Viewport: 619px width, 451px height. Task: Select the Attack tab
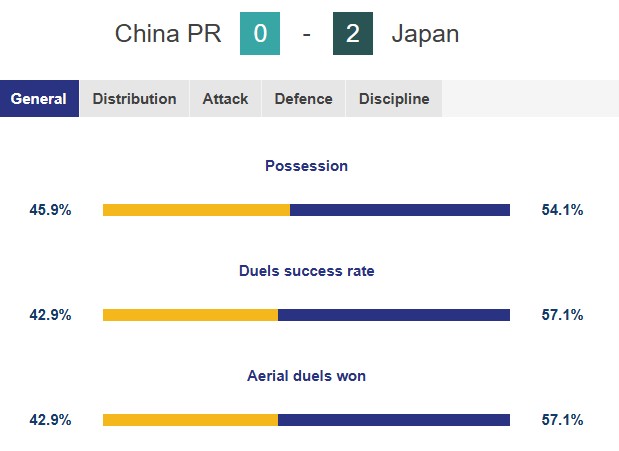(225, 99)
